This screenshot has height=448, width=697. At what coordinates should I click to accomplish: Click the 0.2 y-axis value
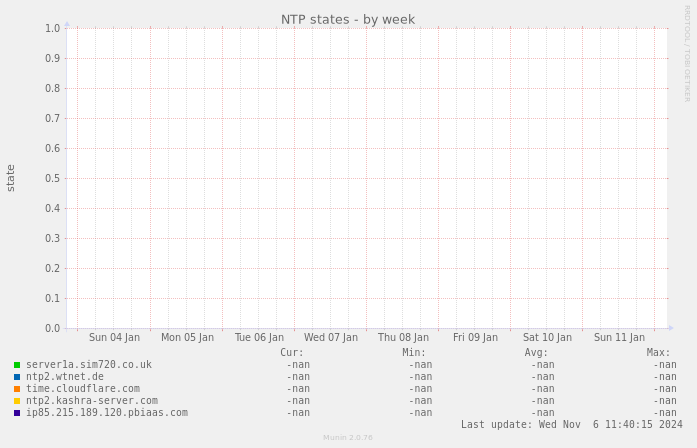point(52,268)
